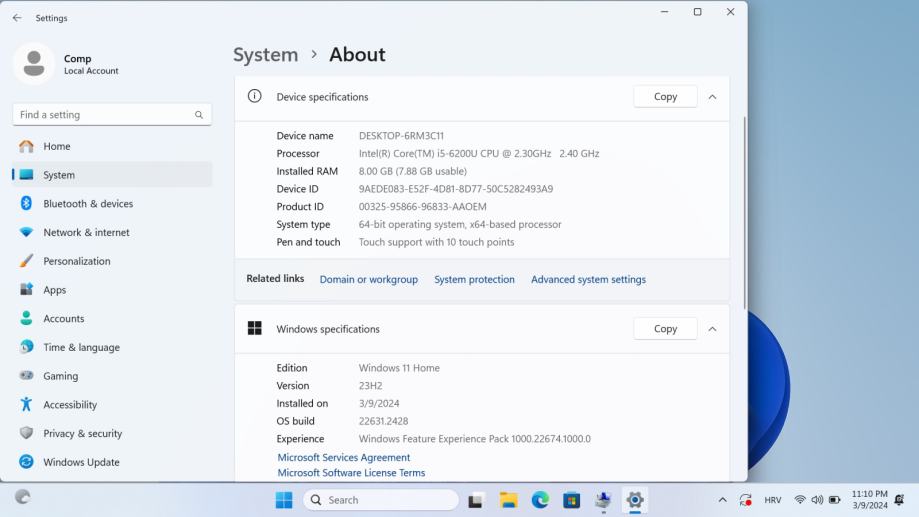Open Network & internet settings

[x=86, y=233]
